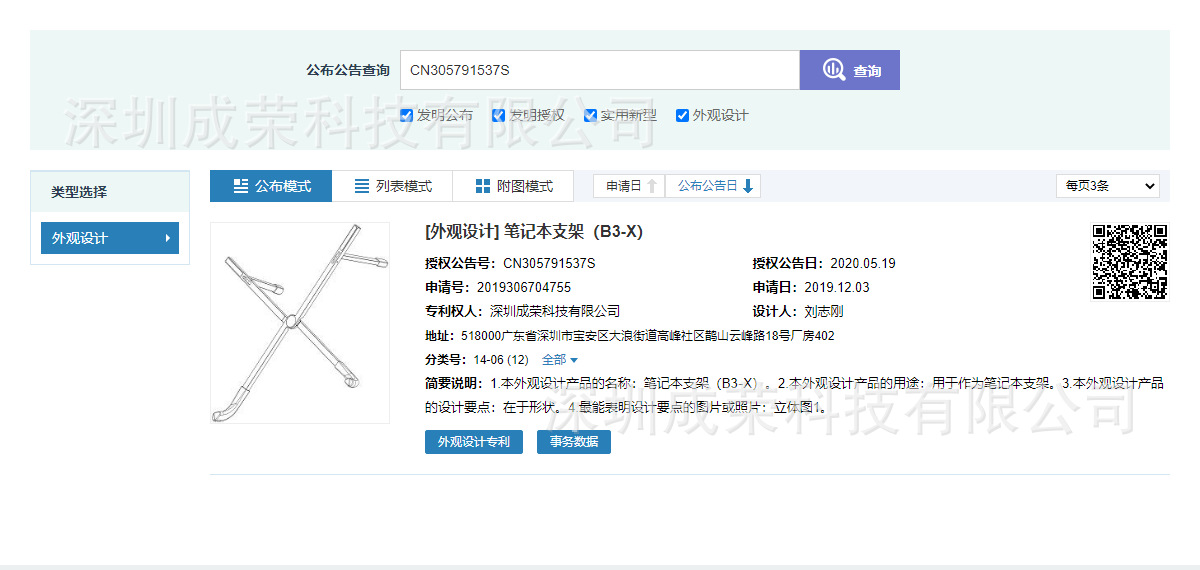
Task: Click the 附图模式 grid icon
Action: tap(483, 186)
